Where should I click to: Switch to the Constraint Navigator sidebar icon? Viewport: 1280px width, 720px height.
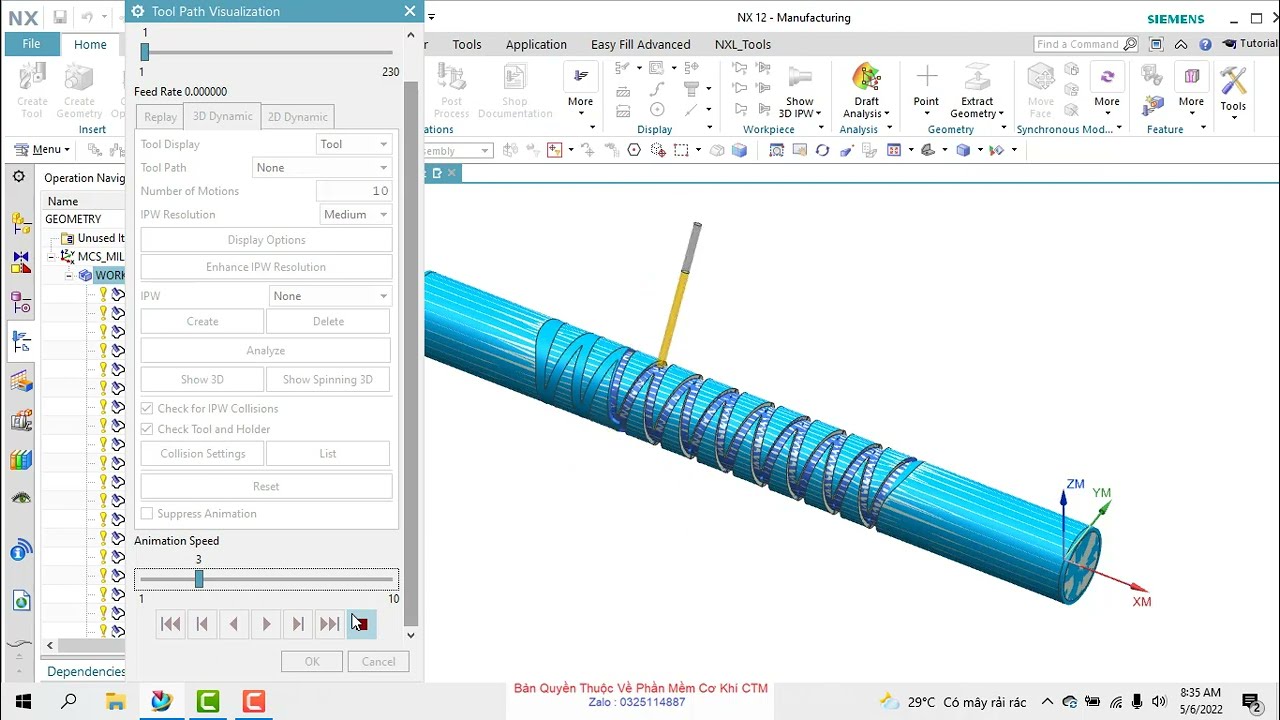click(x=21, y=262)
